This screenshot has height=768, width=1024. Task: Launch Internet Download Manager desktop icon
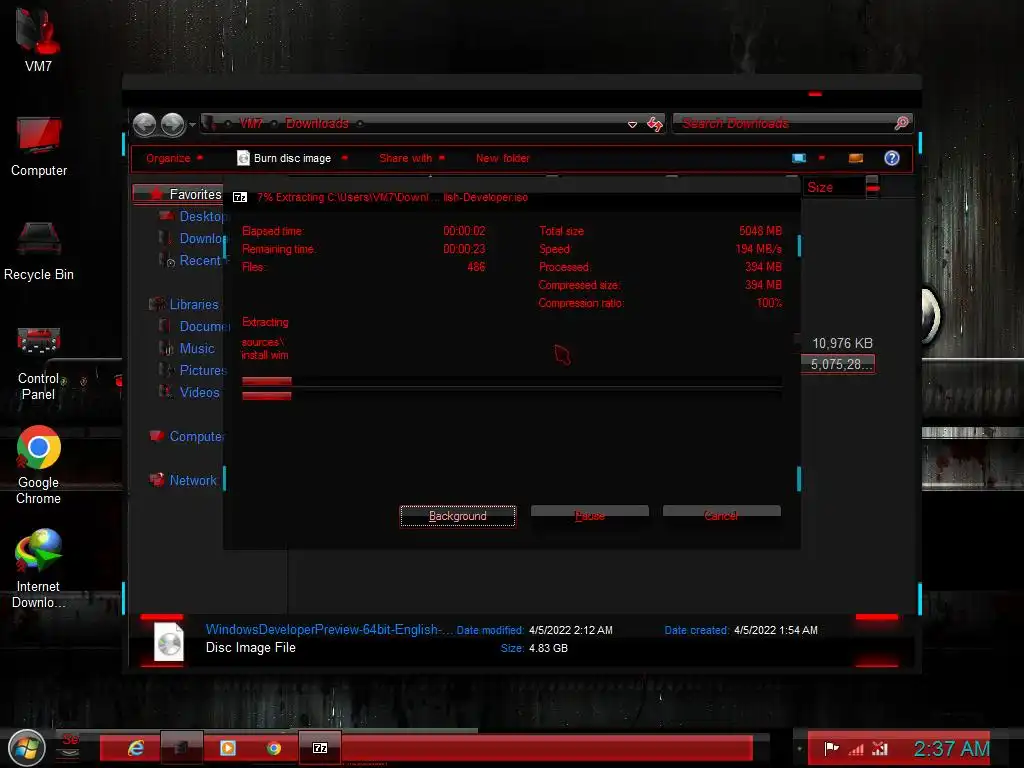pos(39,568)
